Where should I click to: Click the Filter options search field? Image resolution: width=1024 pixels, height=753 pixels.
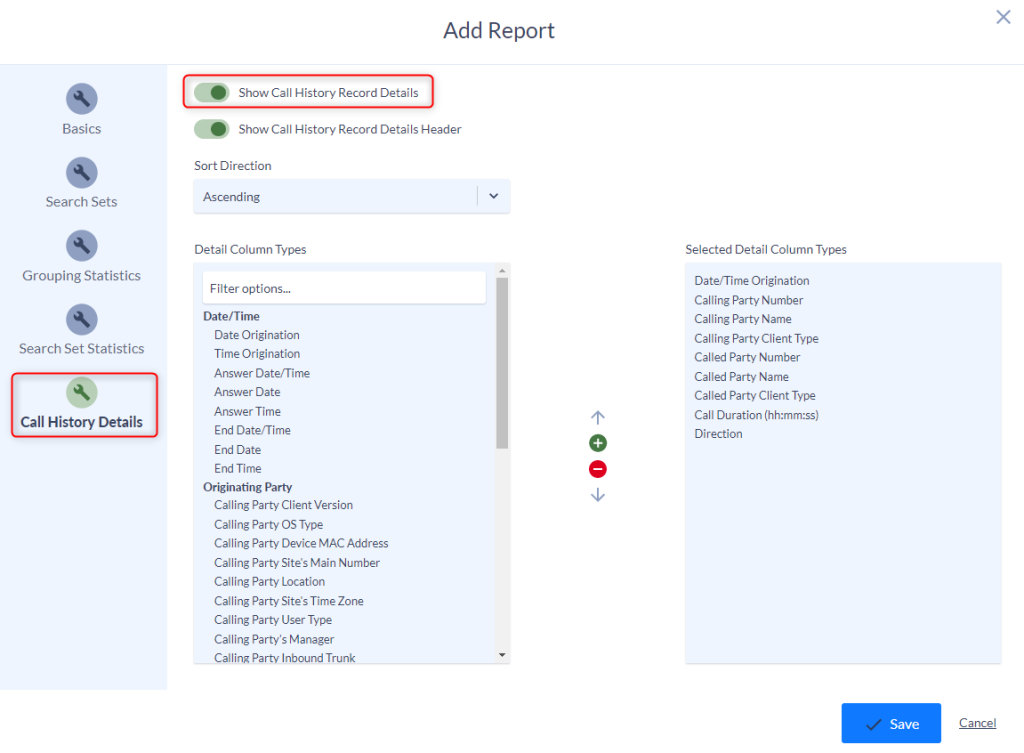pyautogui.click(x=344, y=288)
